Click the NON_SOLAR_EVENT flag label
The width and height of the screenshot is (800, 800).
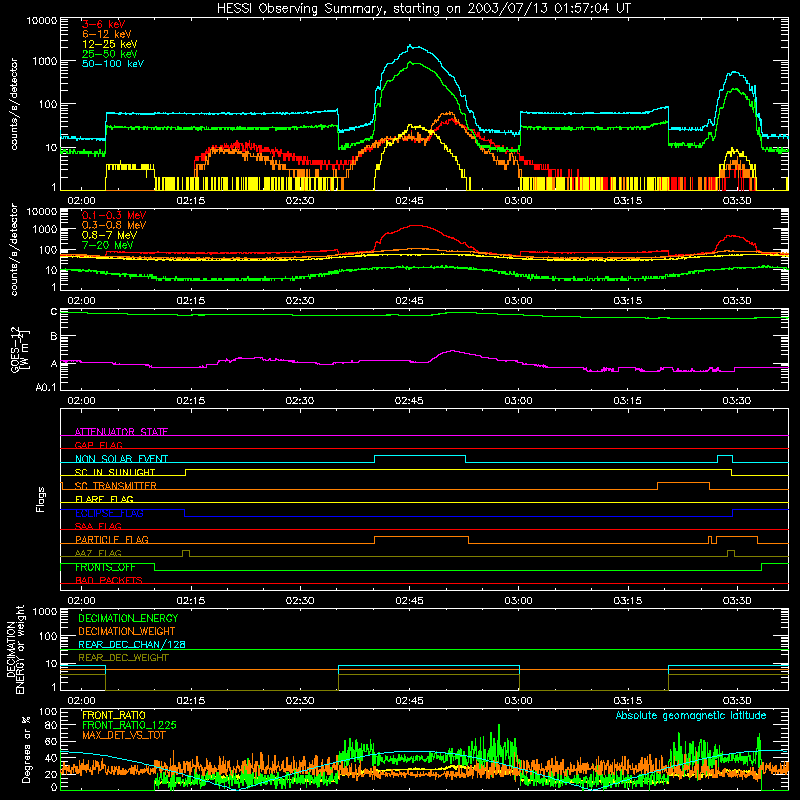click(121, 459)
